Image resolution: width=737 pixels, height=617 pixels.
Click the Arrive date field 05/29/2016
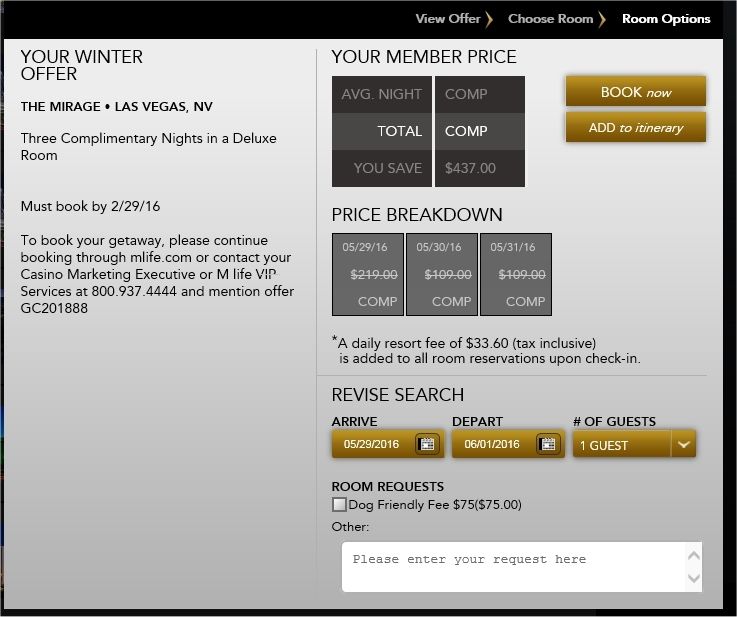[388, 444]
